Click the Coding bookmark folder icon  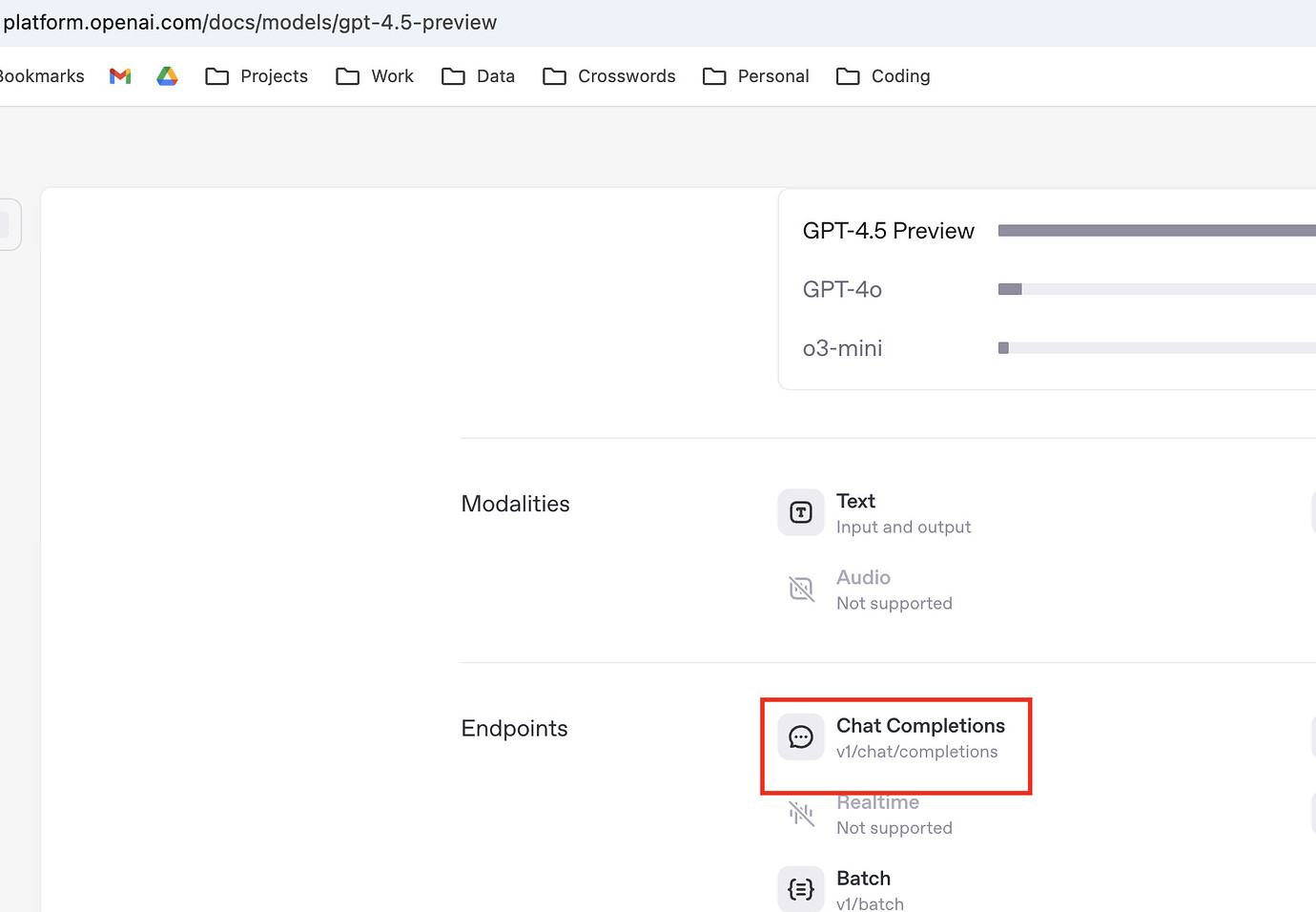848,75
